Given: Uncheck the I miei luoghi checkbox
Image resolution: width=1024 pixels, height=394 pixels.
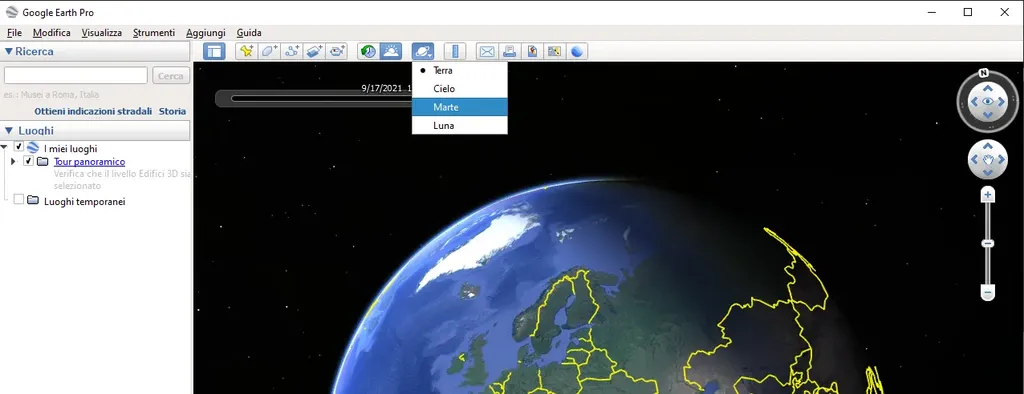Looking at the screenshot, I should 19,147.
